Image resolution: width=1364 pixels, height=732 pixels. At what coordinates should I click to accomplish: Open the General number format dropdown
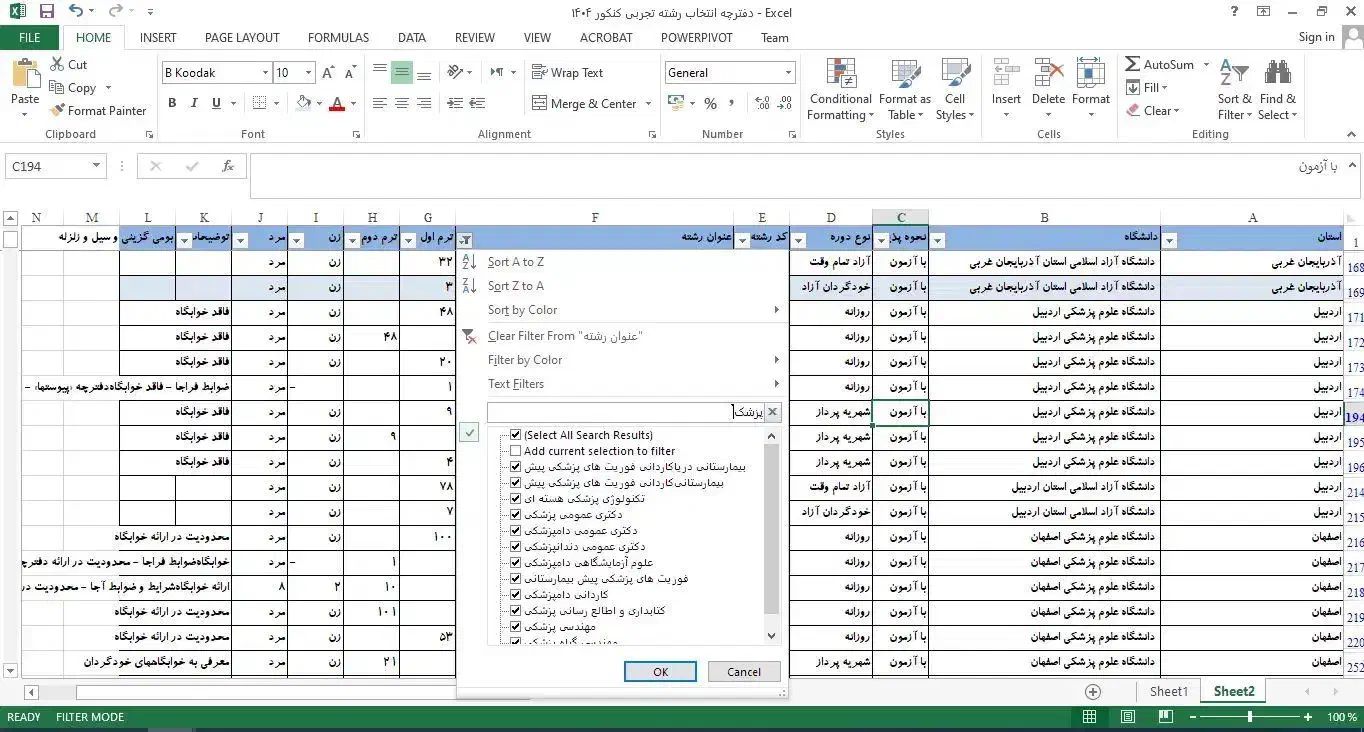788,73
